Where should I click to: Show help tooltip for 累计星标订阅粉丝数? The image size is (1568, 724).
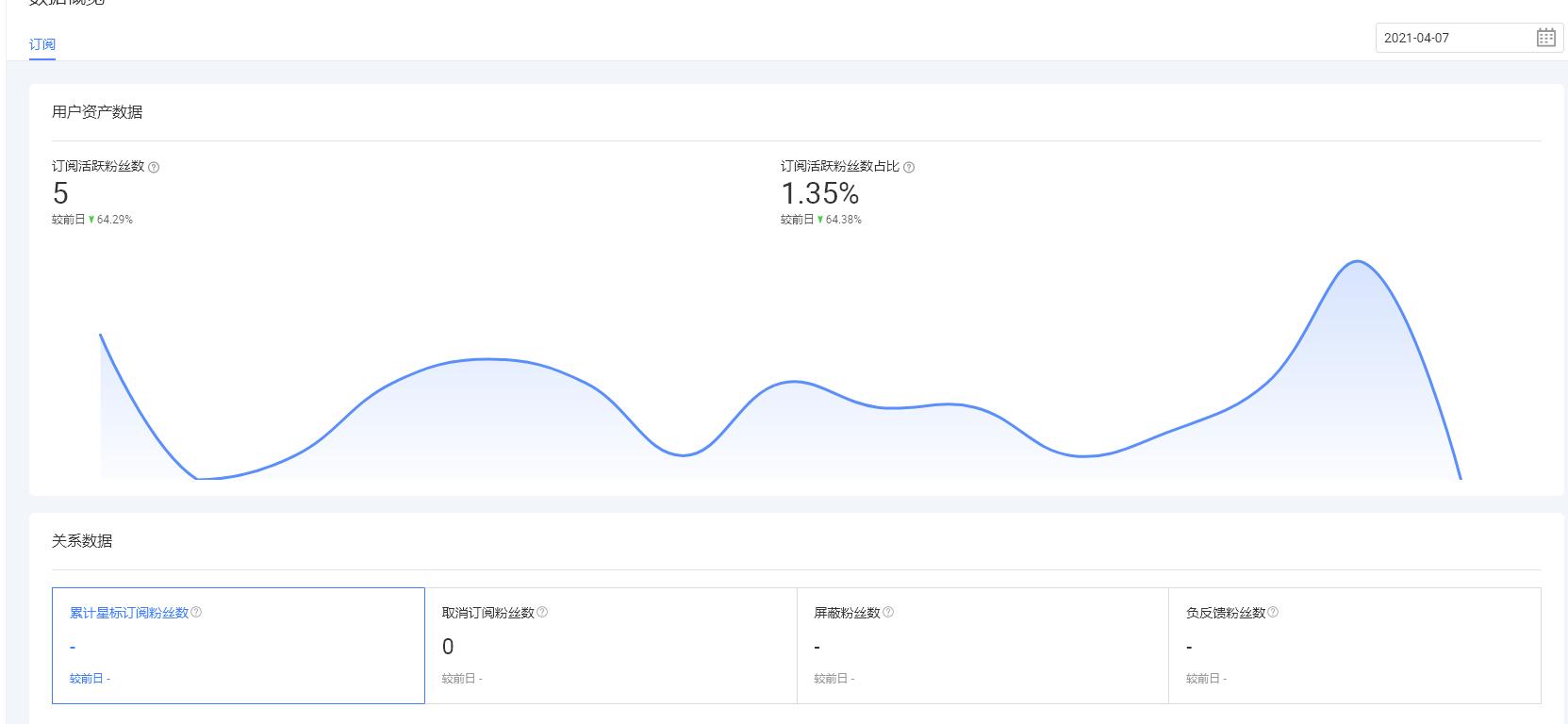pos(196,612)
